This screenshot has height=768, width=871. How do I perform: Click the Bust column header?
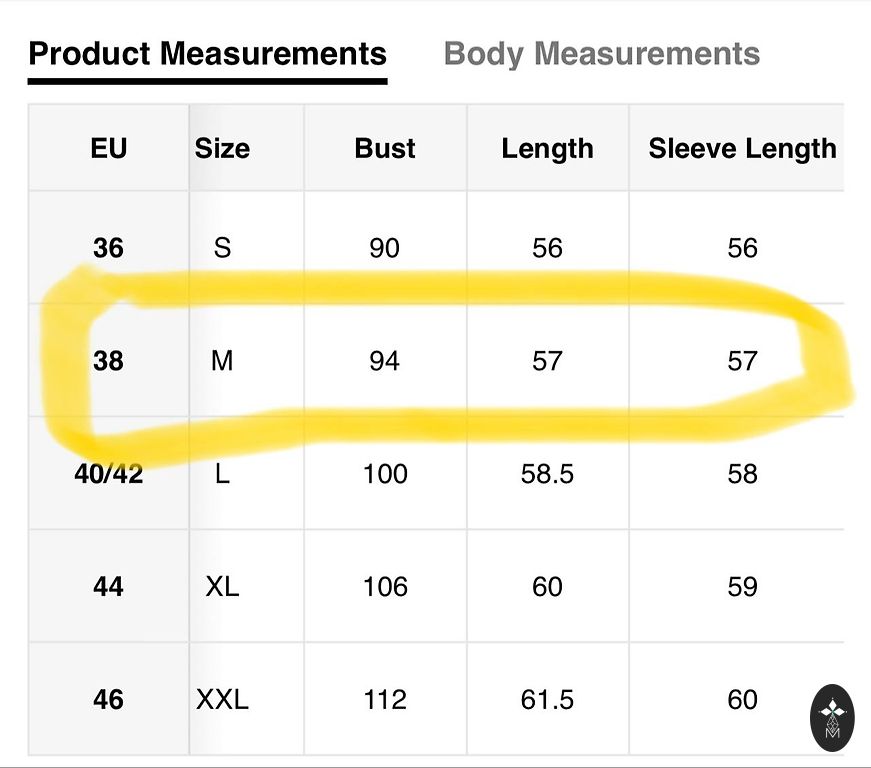pos(385,148)
